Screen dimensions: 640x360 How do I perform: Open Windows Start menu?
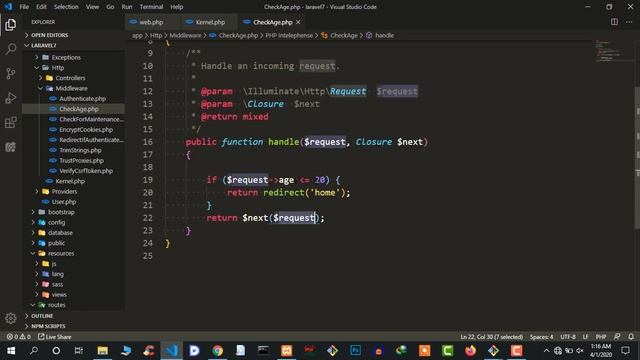[x=11, y=351]
